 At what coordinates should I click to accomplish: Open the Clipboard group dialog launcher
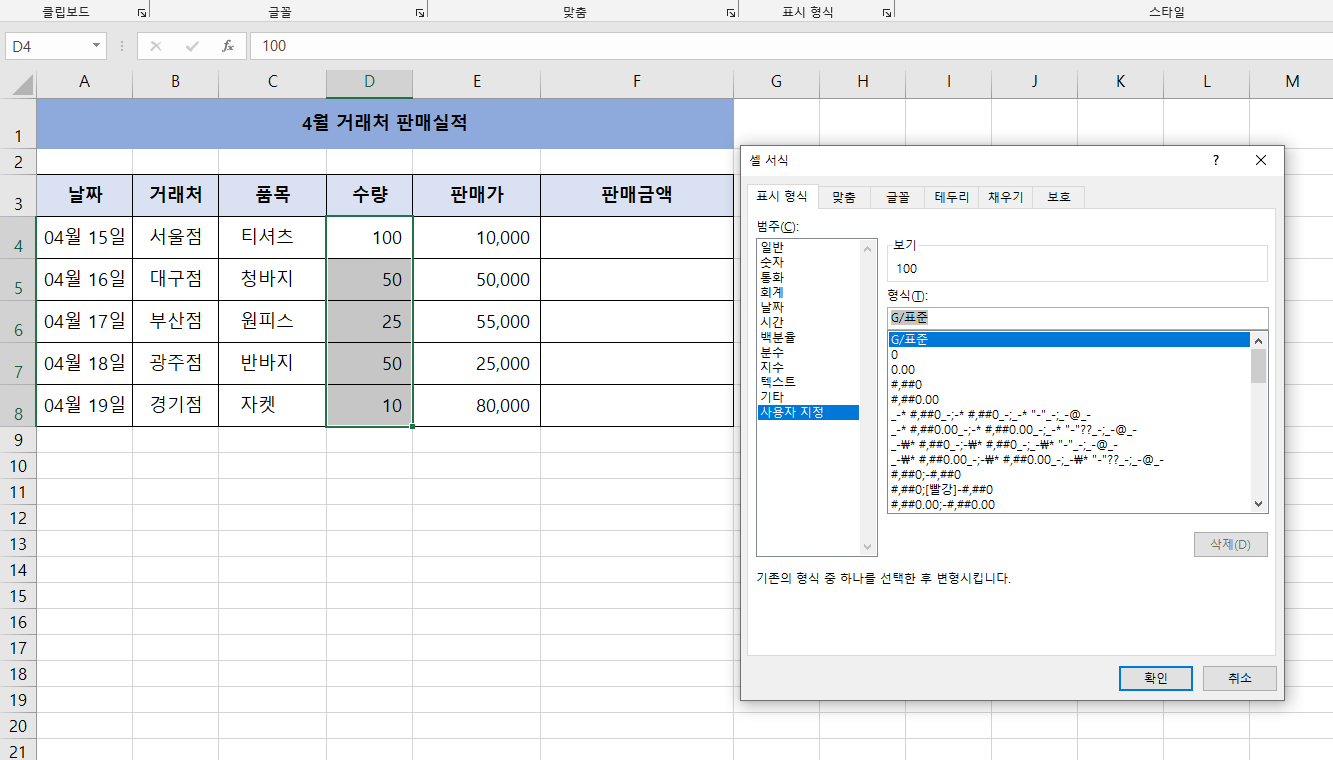click(x=142, y=13)
